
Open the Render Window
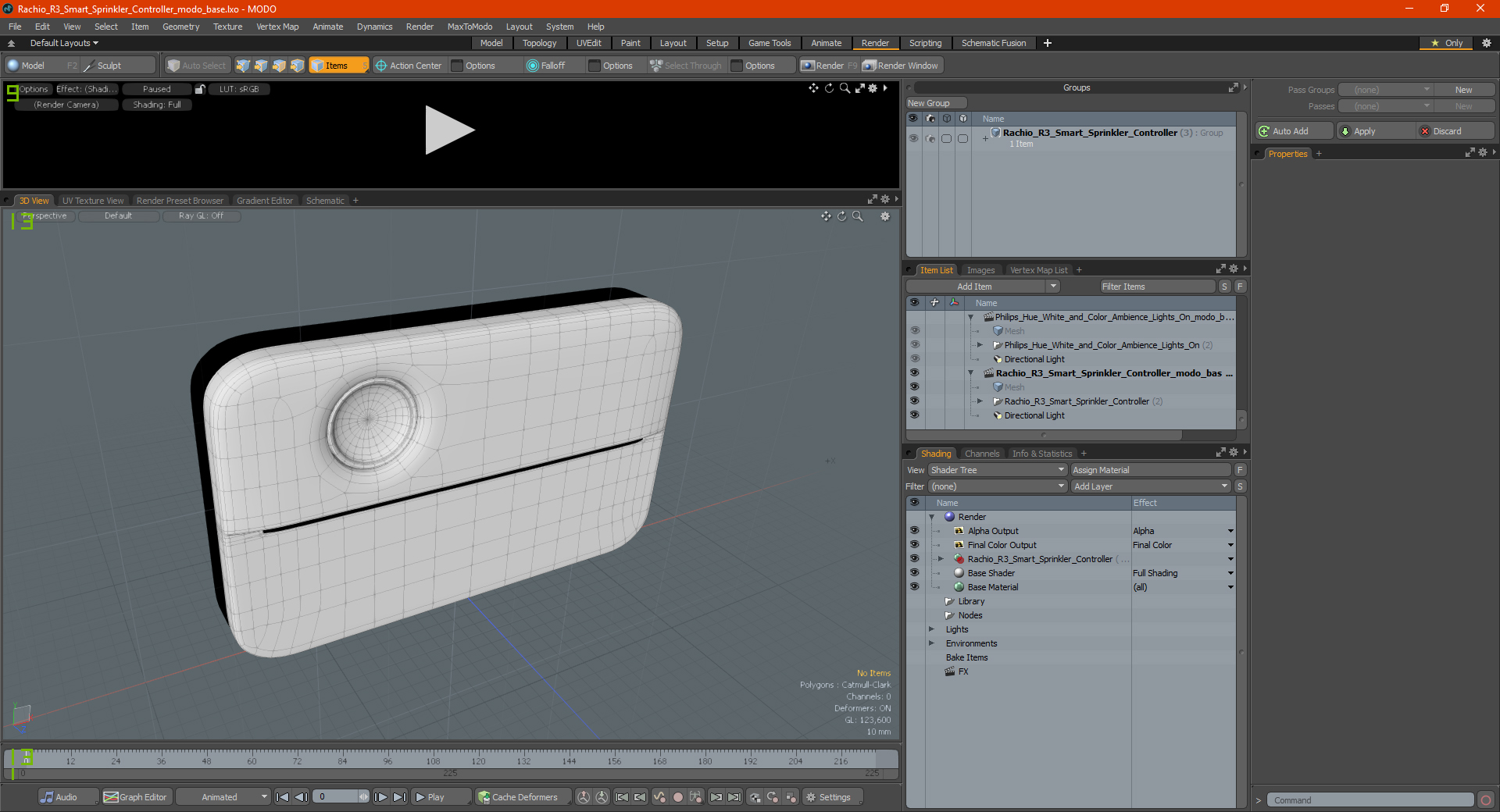pyautogui.click(x=901, y=66)
